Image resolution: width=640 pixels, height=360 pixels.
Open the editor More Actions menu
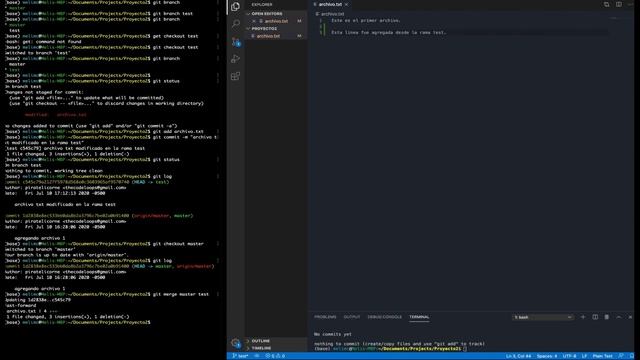pyautogui.click(x=631, y=4)
